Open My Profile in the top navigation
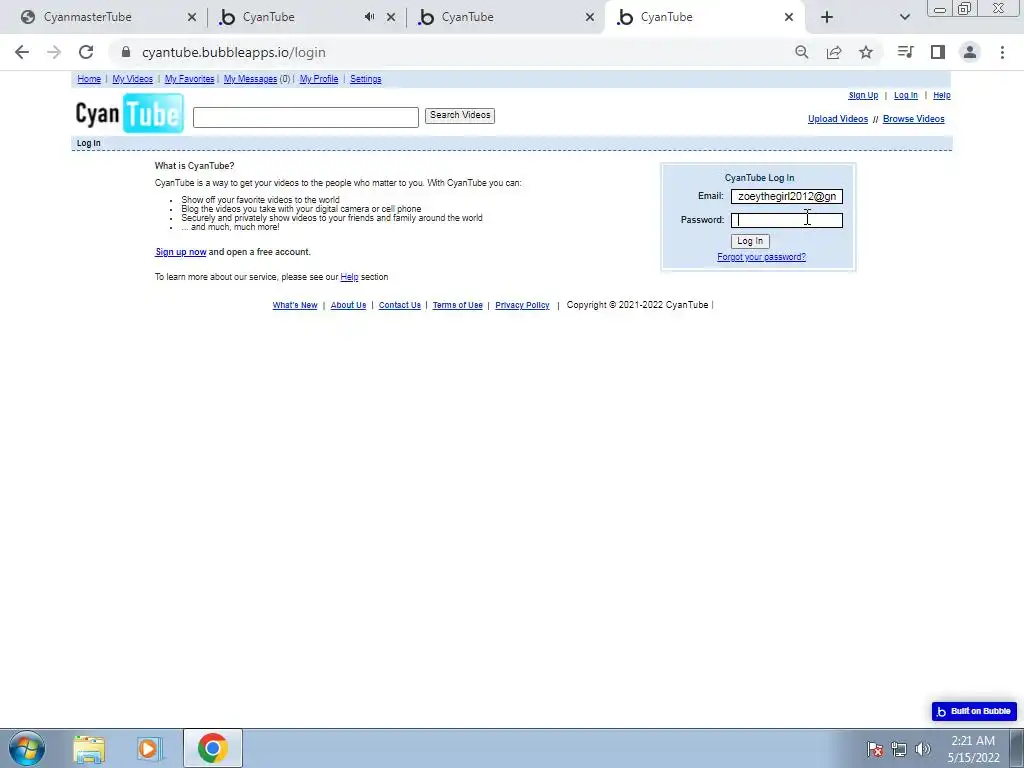 pos(319,79)
